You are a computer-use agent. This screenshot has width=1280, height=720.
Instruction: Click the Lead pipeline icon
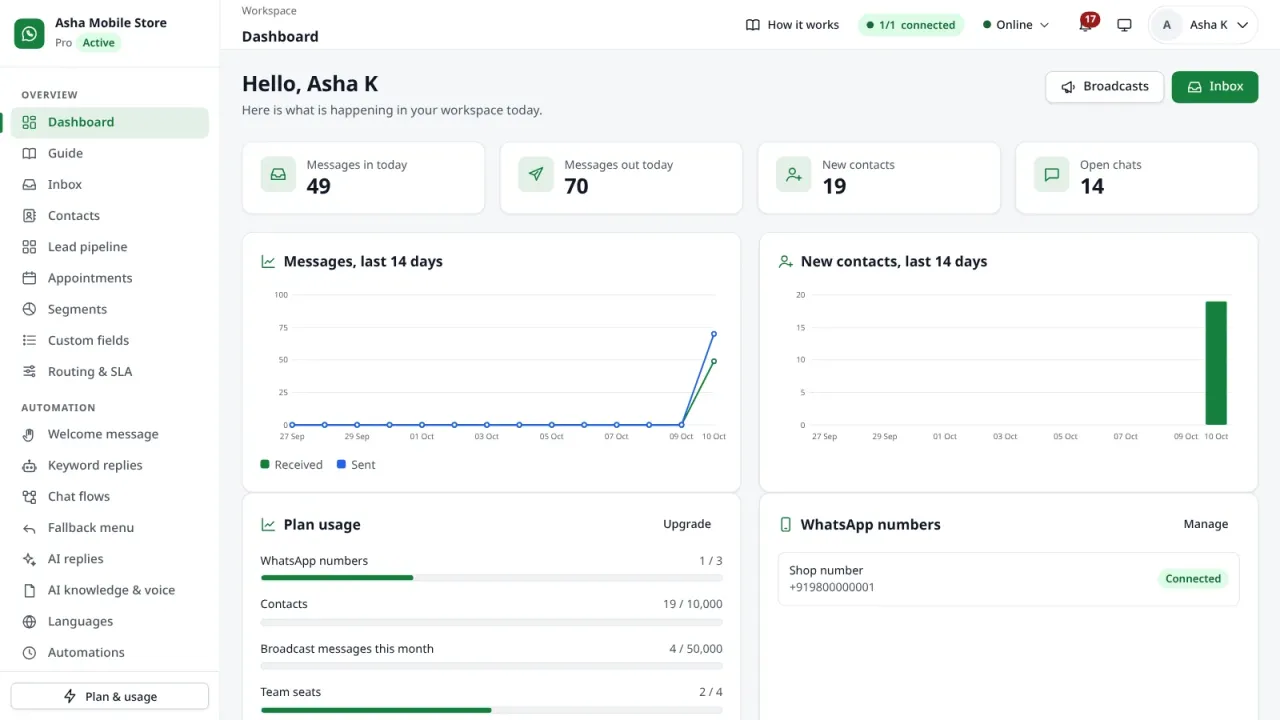point(29,246)
